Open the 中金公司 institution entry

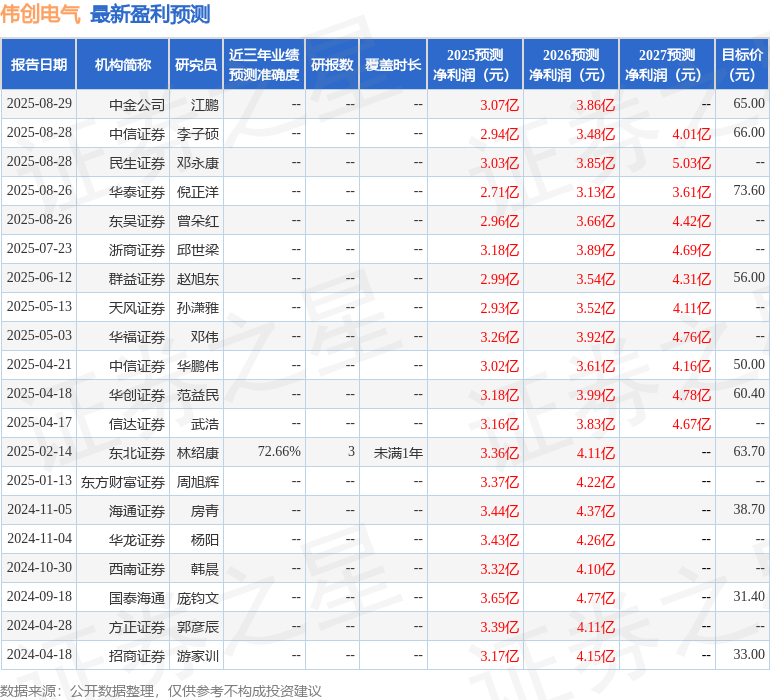pos(137,104)
